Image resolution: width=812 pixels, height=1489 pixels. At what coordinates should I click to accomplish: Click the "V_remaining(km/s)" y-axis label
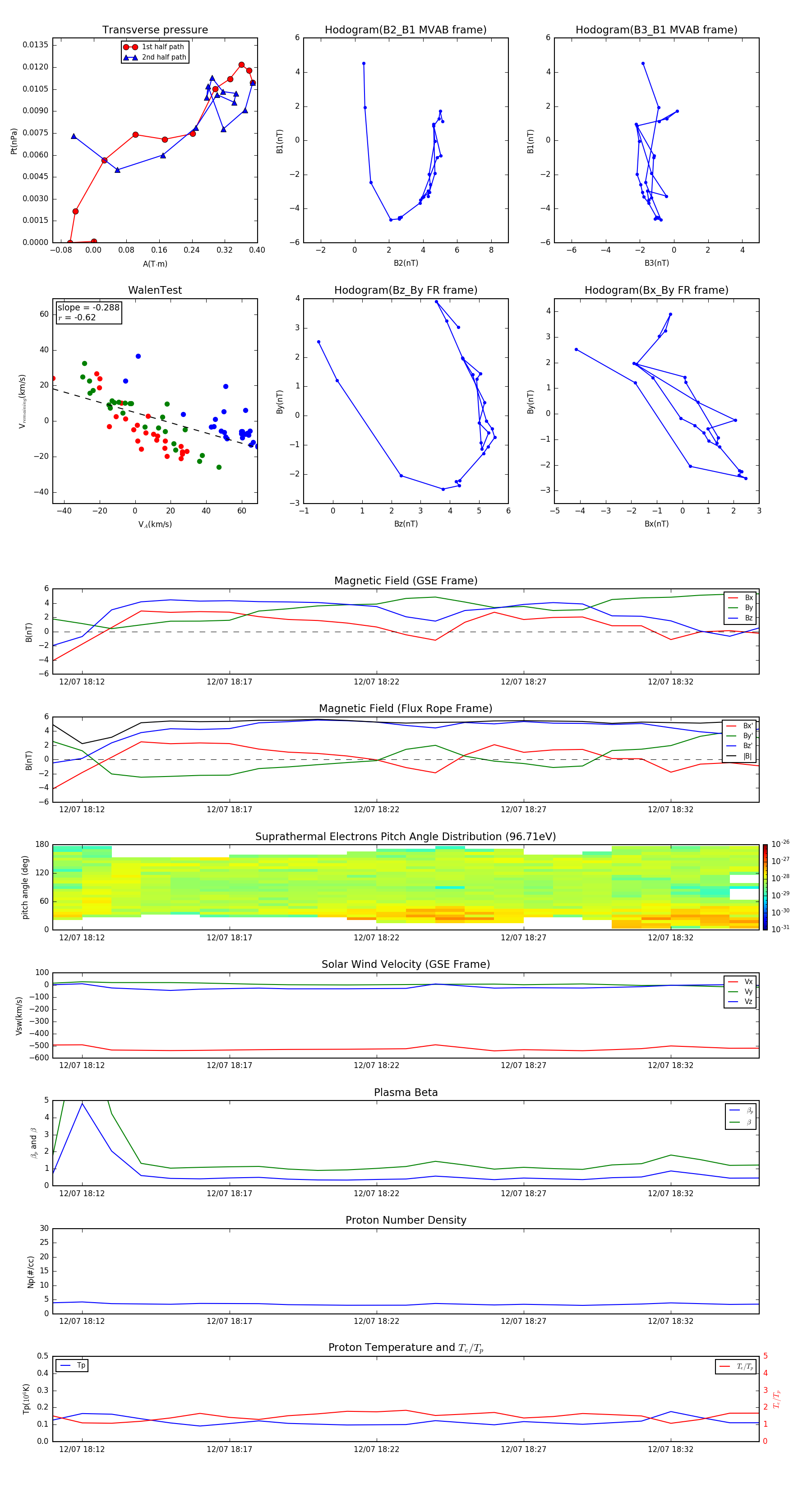[x=22, y=401]
